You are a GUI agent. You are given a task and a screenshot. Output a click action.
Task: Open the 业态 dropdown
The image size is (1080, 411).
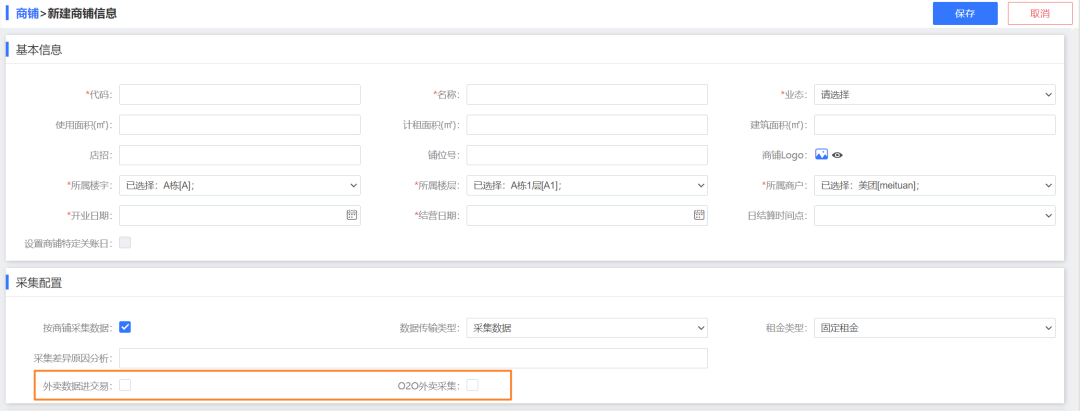pyautogui.click(x=934, y=95)
